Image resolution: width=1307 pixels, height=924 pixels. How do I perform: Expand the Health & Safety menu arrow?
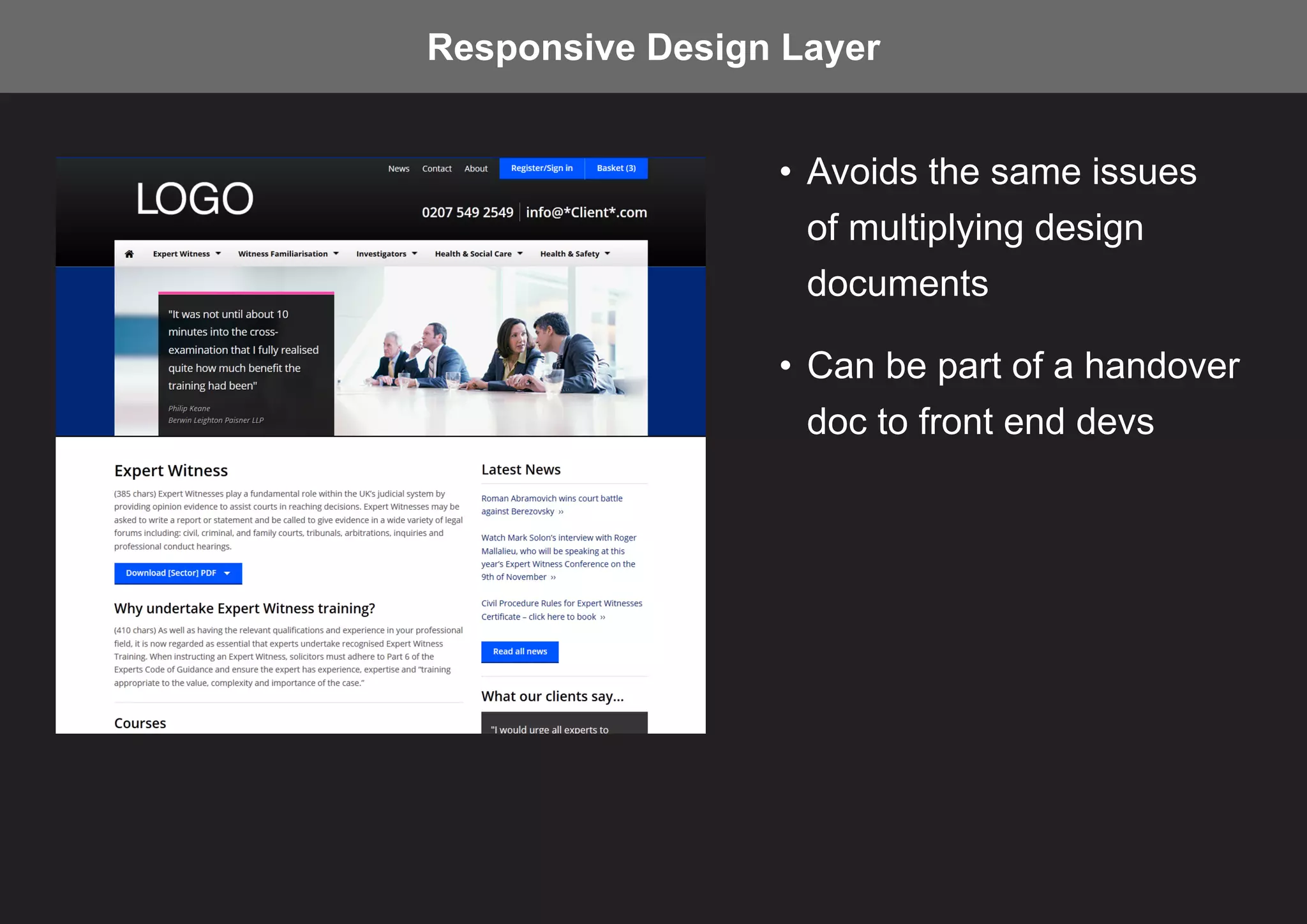tap(608, 254)
